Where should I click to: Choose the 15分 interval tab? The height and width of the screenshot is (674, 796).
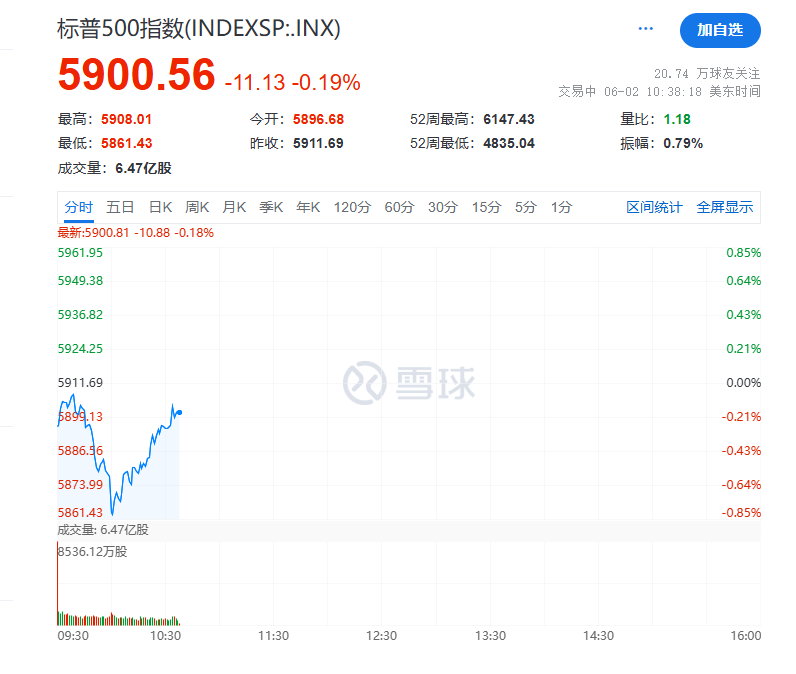click(x=486, y=207)
